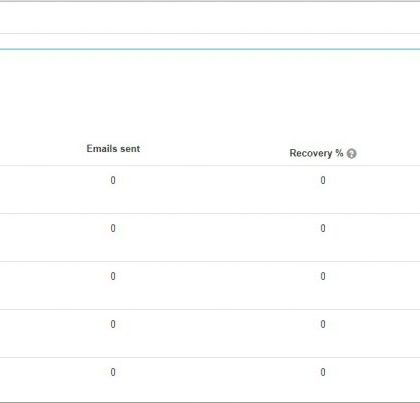Select the last row's Emails sent value
The image size is (420, 403).
(x=113, y=372)
